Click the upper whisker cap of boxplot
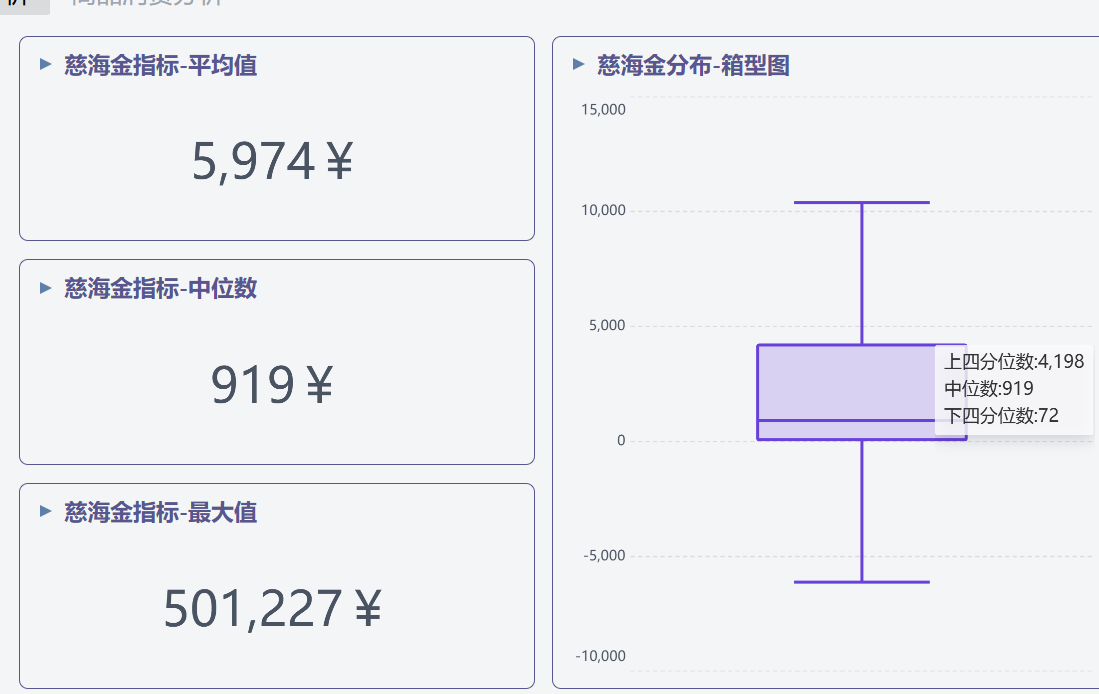The width and height of the screenshot is (1099, 694). 861,202
